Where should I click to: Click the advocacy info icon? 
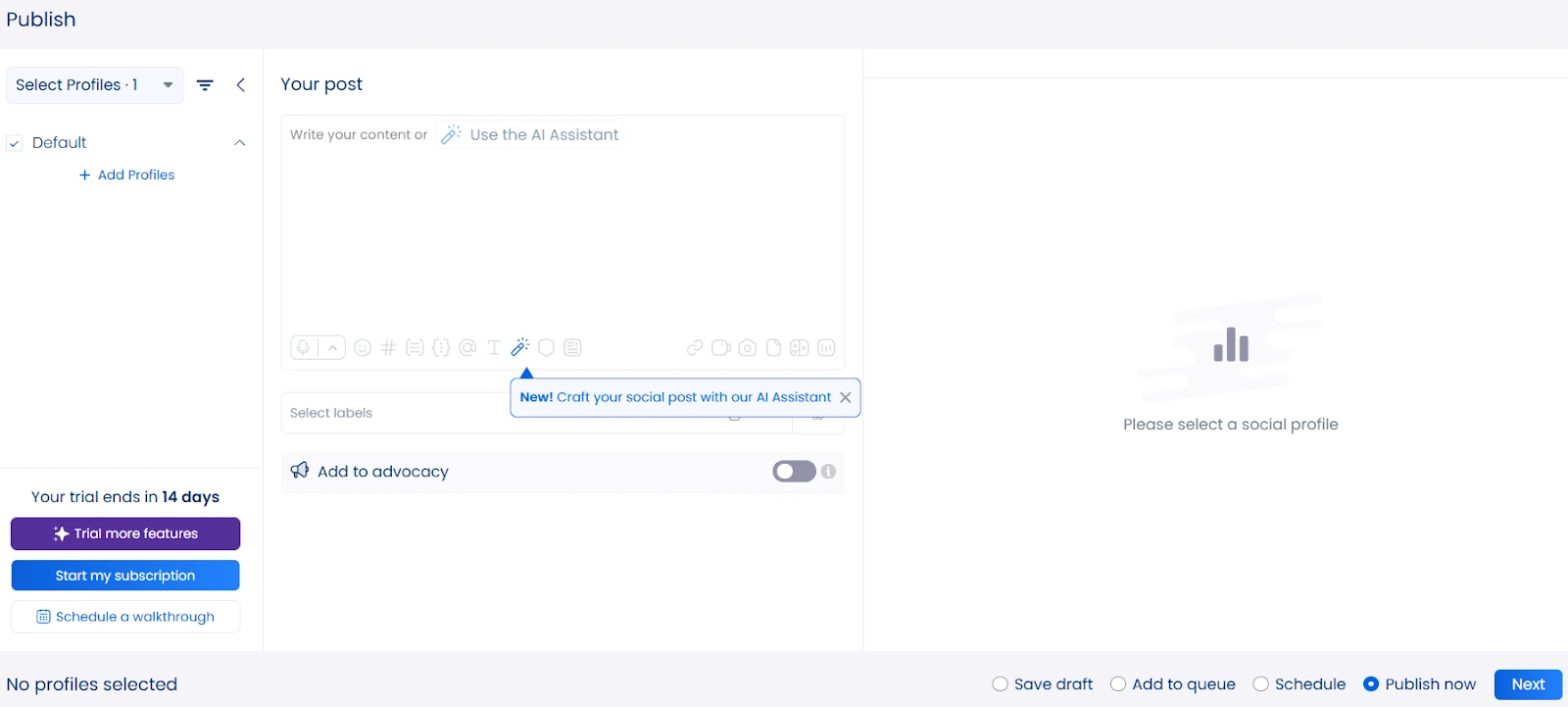tap(829, 472)
